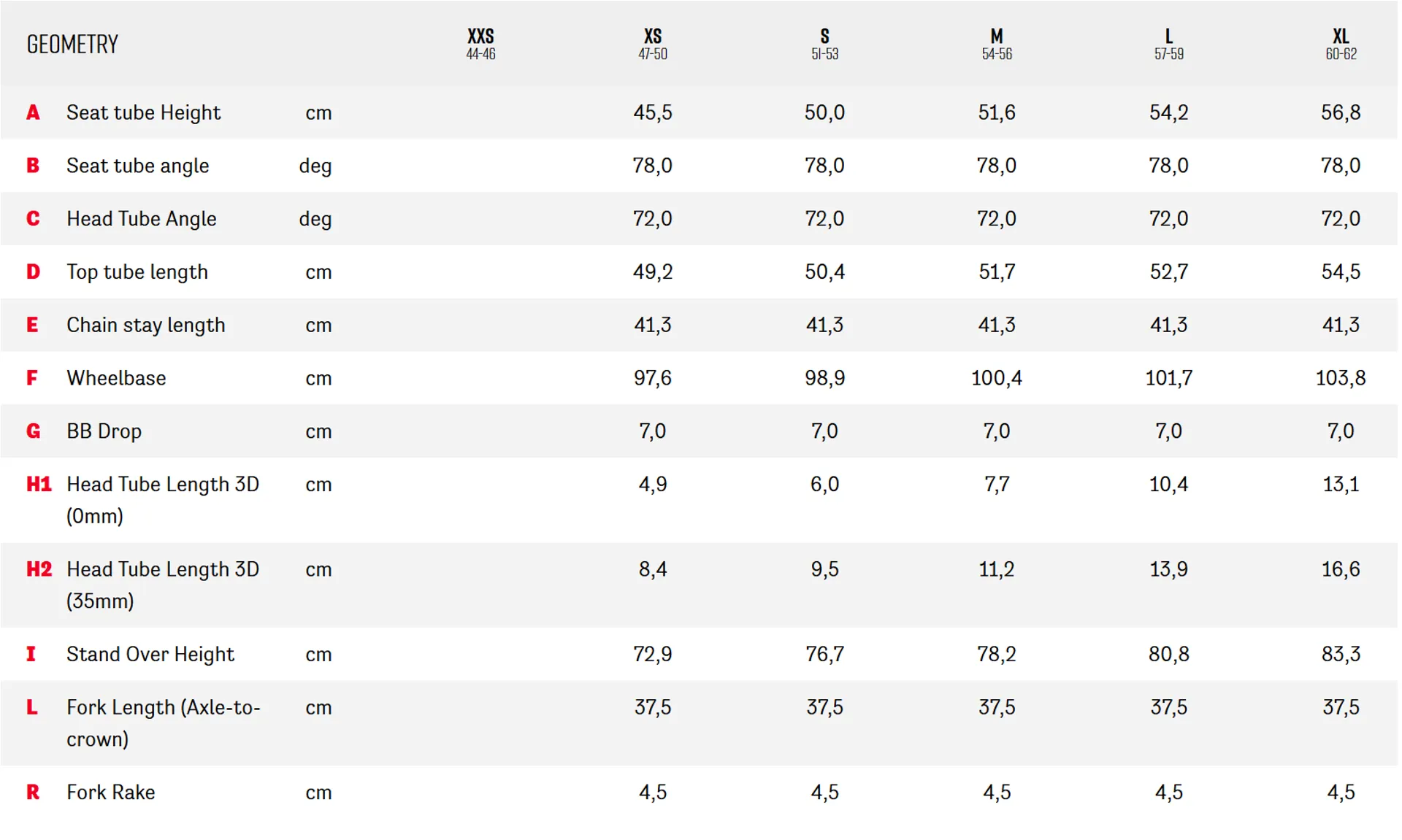Click the red letter R row marker
1402x840 pixels.
(33, 793)
